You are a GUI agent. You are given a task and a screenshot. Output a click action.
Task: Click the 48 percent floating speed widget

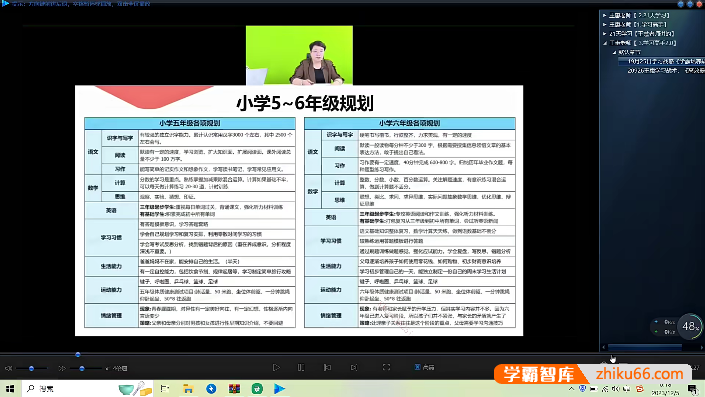(690, 326)
